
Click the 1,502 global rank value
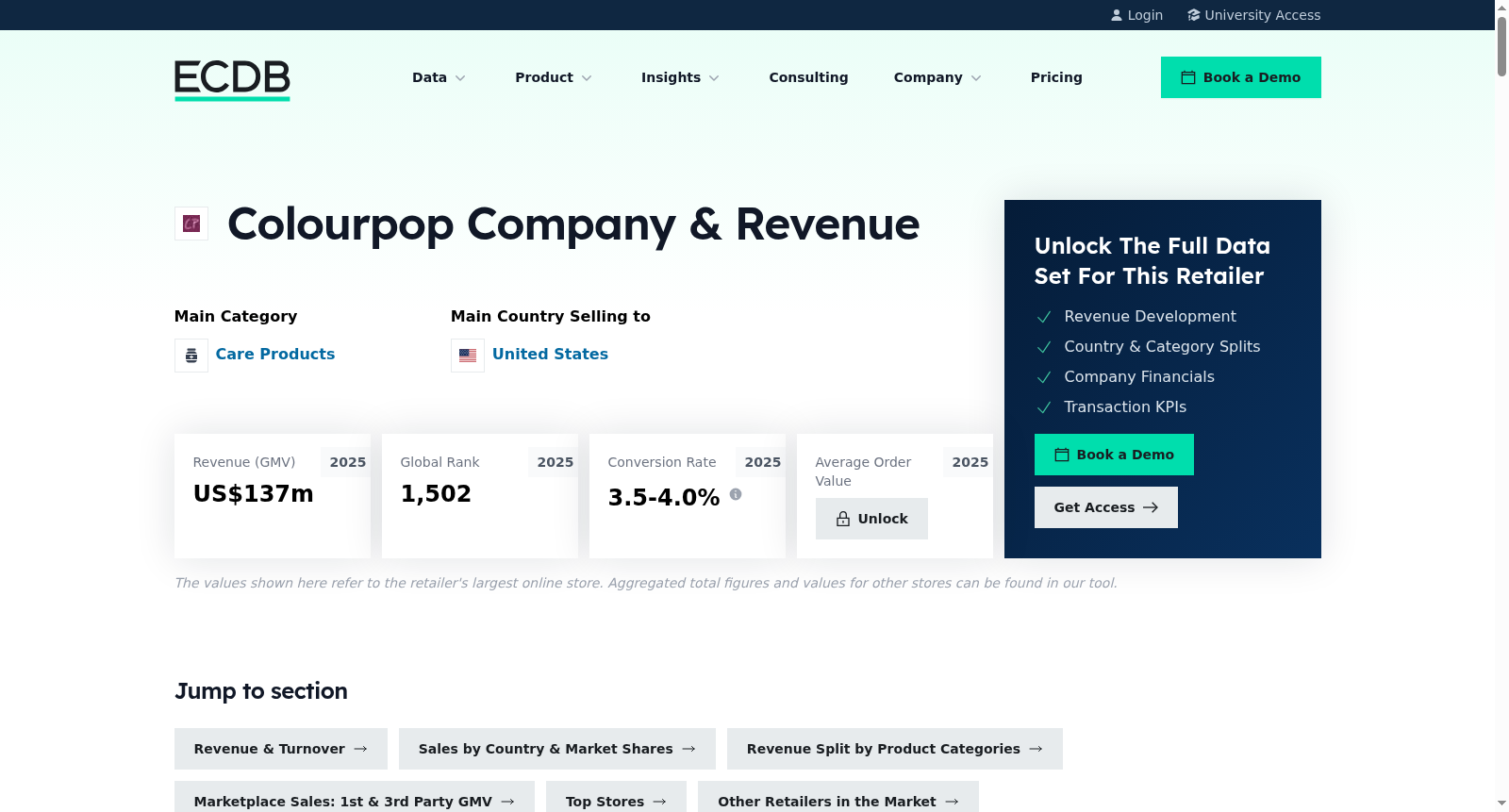click(436, 494)
